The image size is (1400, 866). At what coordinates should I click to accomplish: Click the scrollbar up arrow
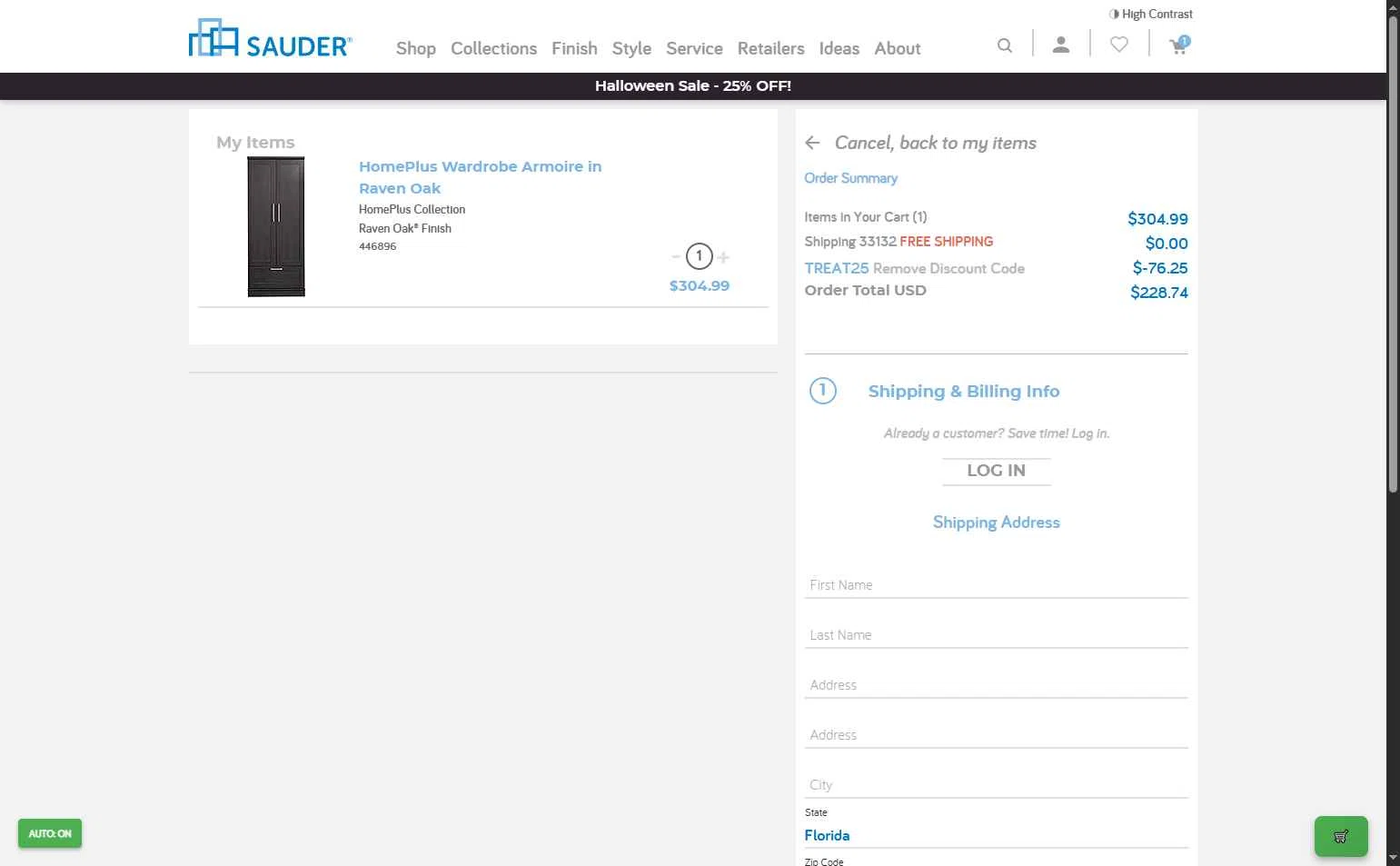pyautogui.click(x=1393, y=6)
